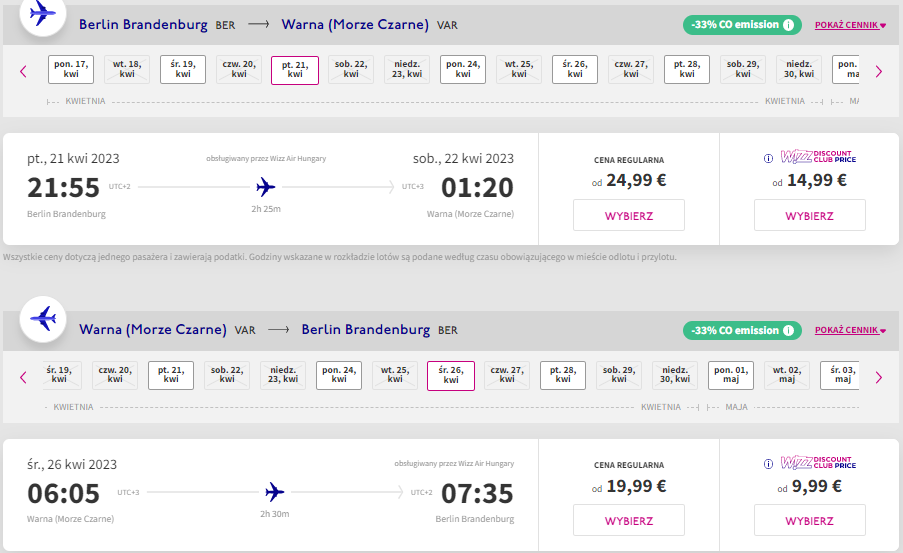Select return date wt. 25, kwi
The width and height of the screenshot is (903, 553).
pyautogui.click(x=395, y=375)
